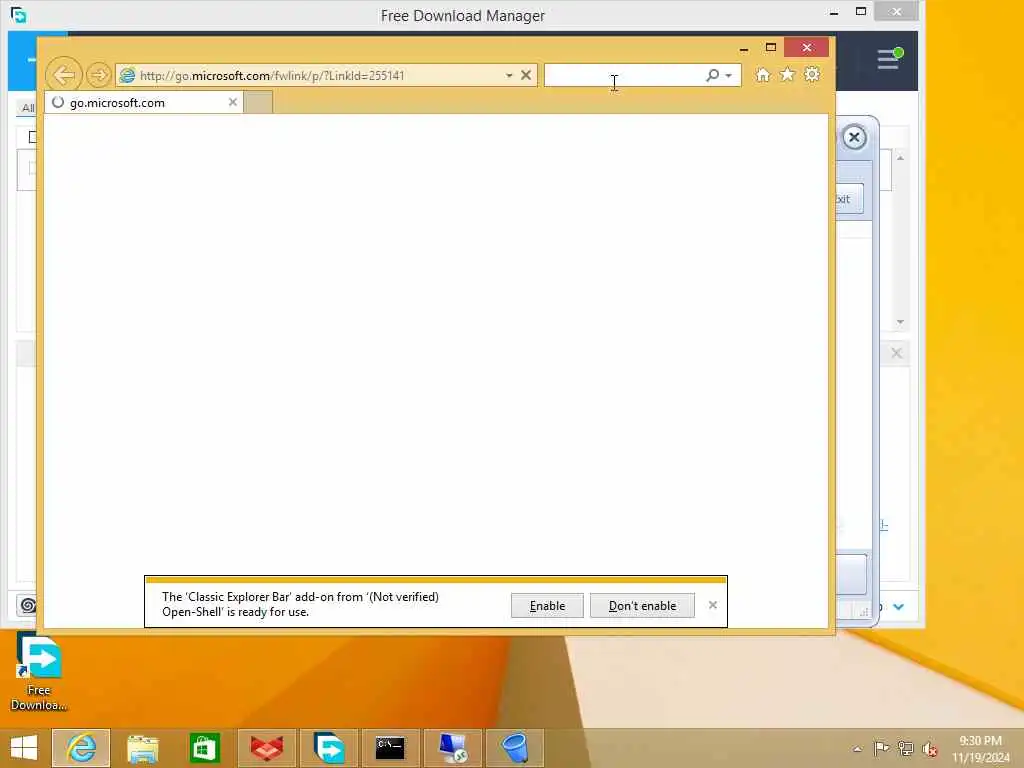Open the Home page icon

(x=762, y=75)
